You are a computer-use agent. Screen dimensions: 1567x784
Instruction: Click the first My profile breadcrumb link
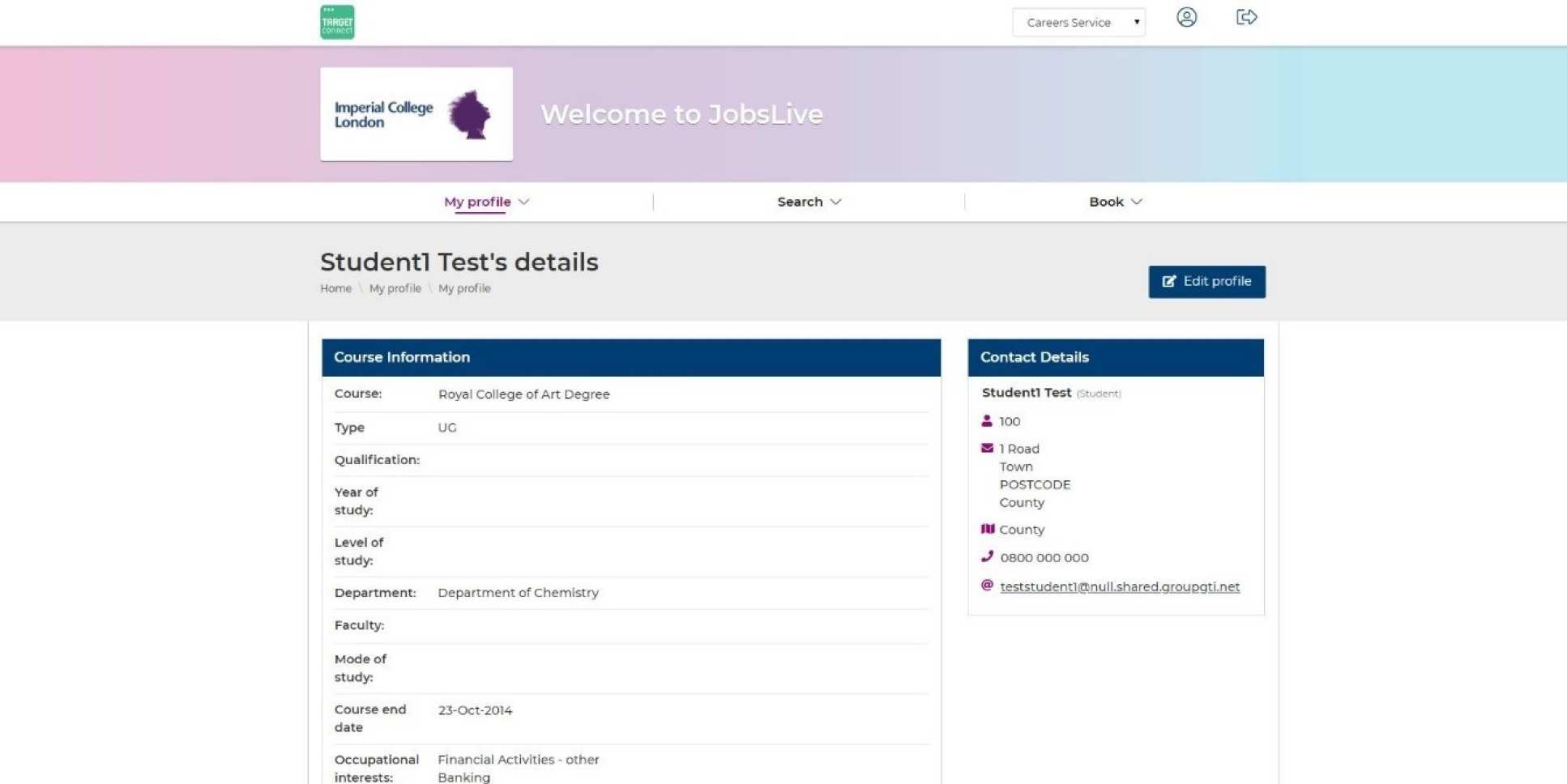click(x=395, y=288)
